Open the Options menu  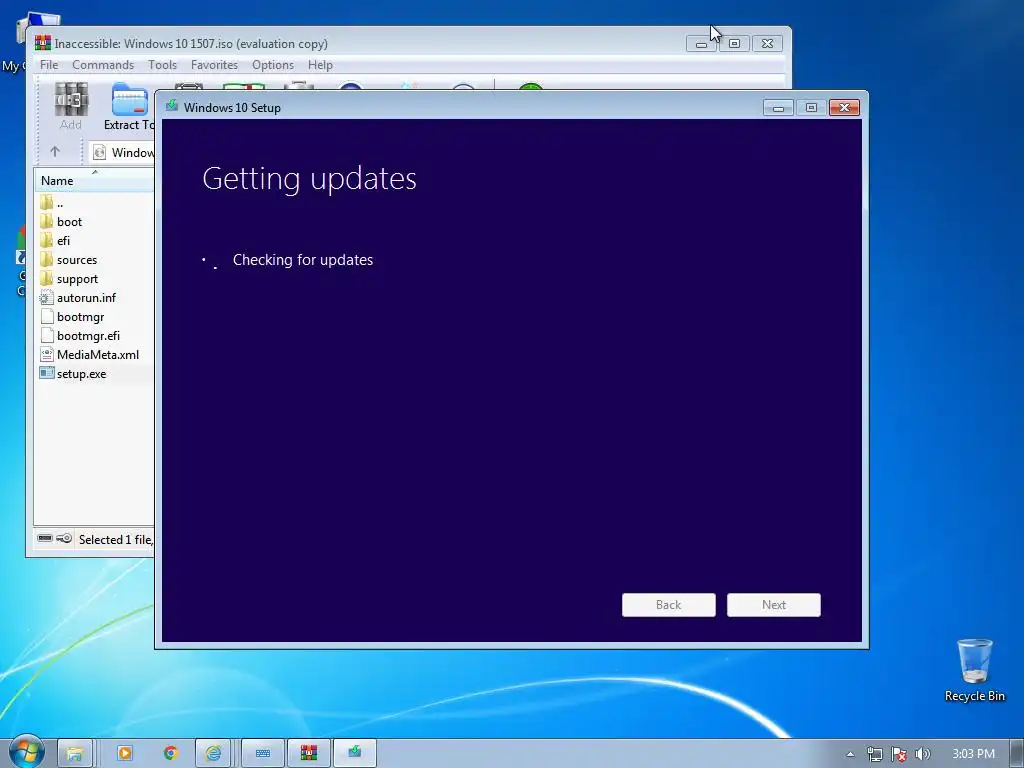[x=273, y=65]
